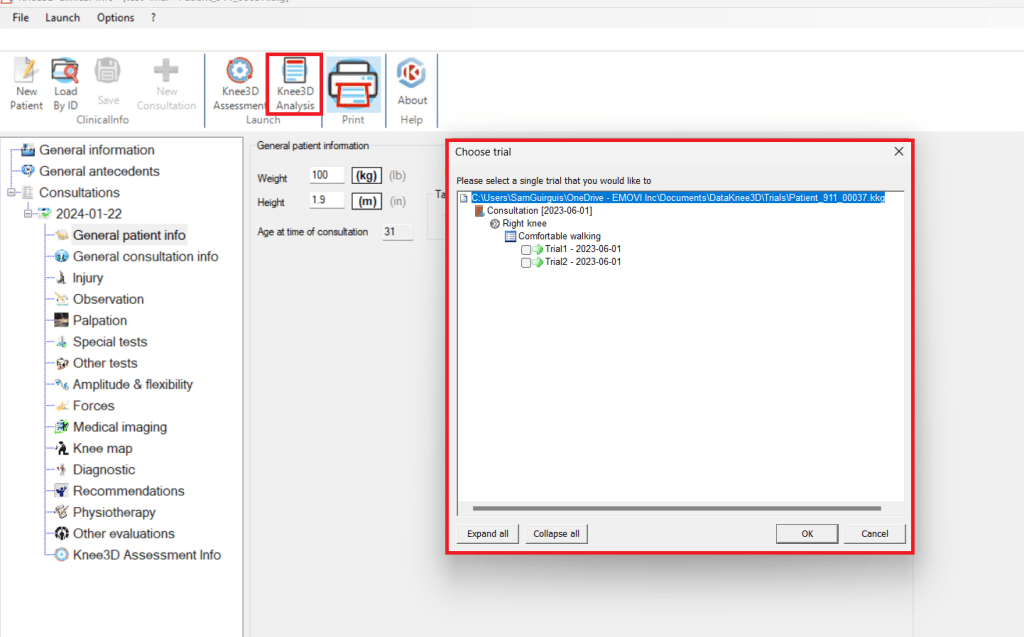Select the Forces tree item
Image resolution: width=1024 pixels, height=637 pixels.
point(93,406)
